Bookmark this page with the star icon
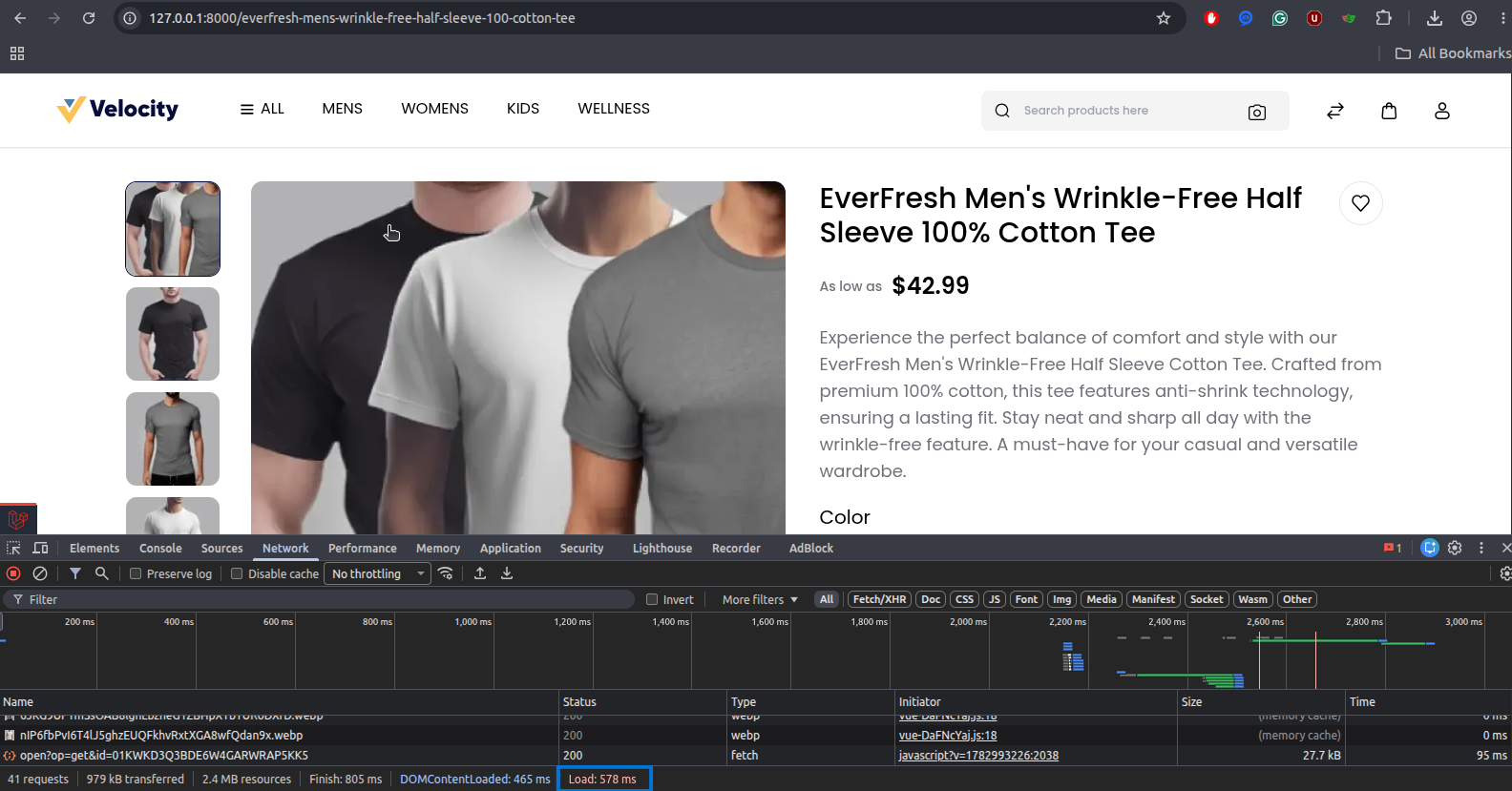This screenshot has width=1512, height=791. point(1164,18)
